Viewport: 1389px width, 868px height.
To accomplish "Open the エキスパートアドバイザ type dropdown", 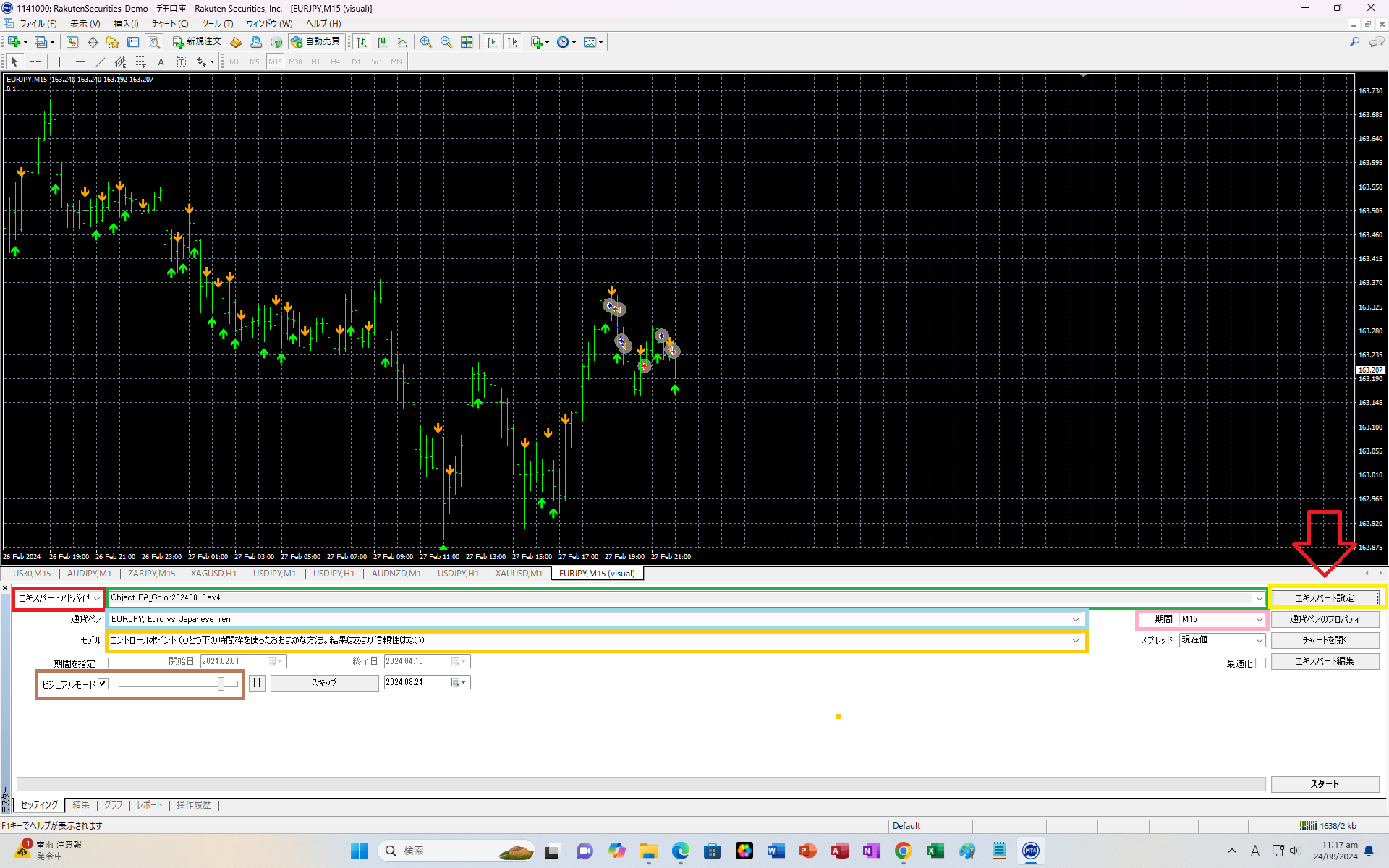I will click(x=59, y=598).
